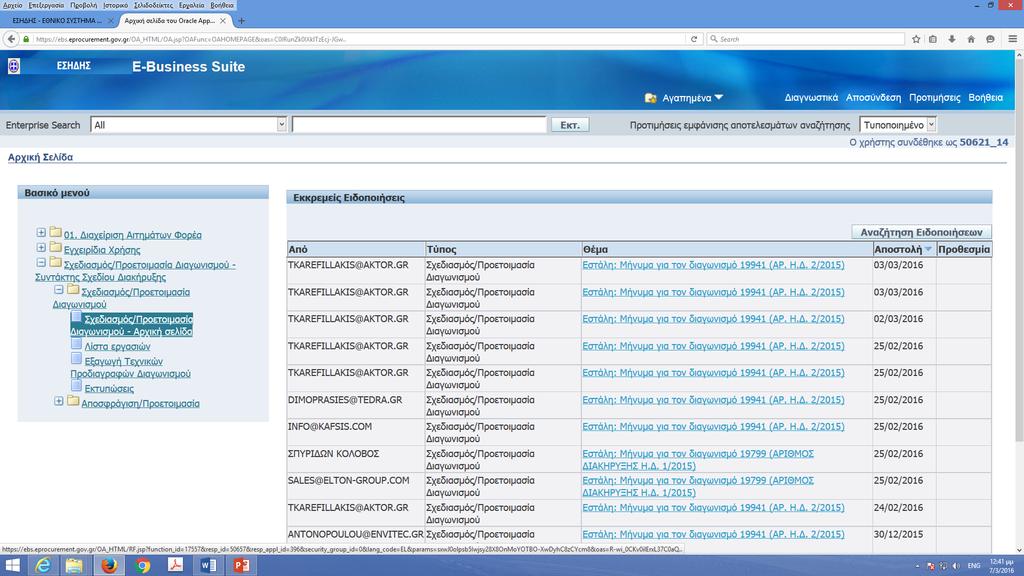Close the ΕΣΗΔΗΣ browser tab

pyautogui.click(x=110, y=21)
